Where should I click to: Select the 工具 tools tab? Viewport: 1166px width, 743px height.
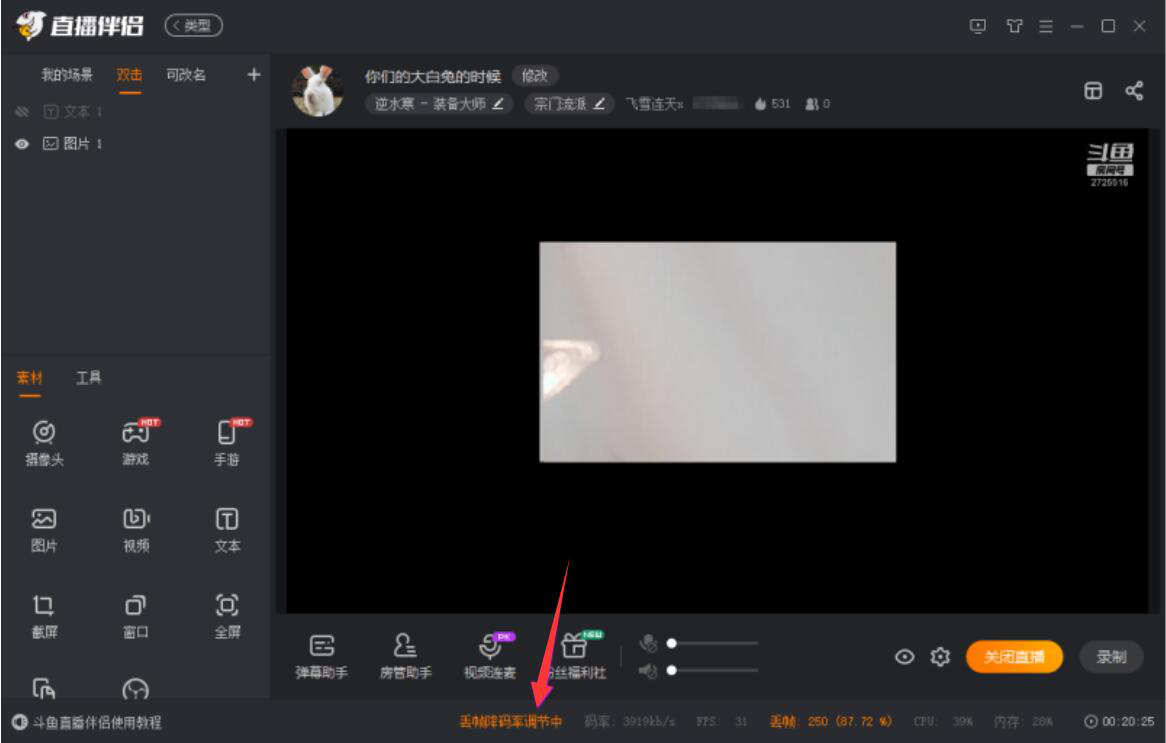88,378
